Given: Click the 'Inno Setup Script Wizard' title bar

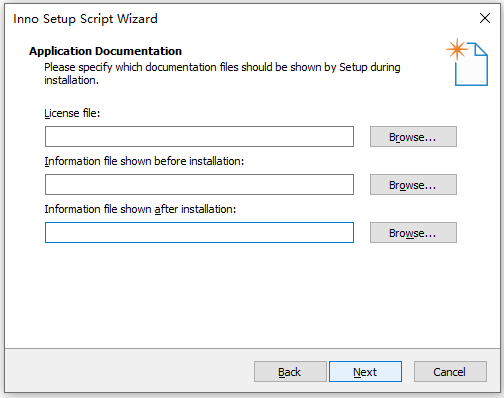Looking at the screenshot, I should (85, 19).
